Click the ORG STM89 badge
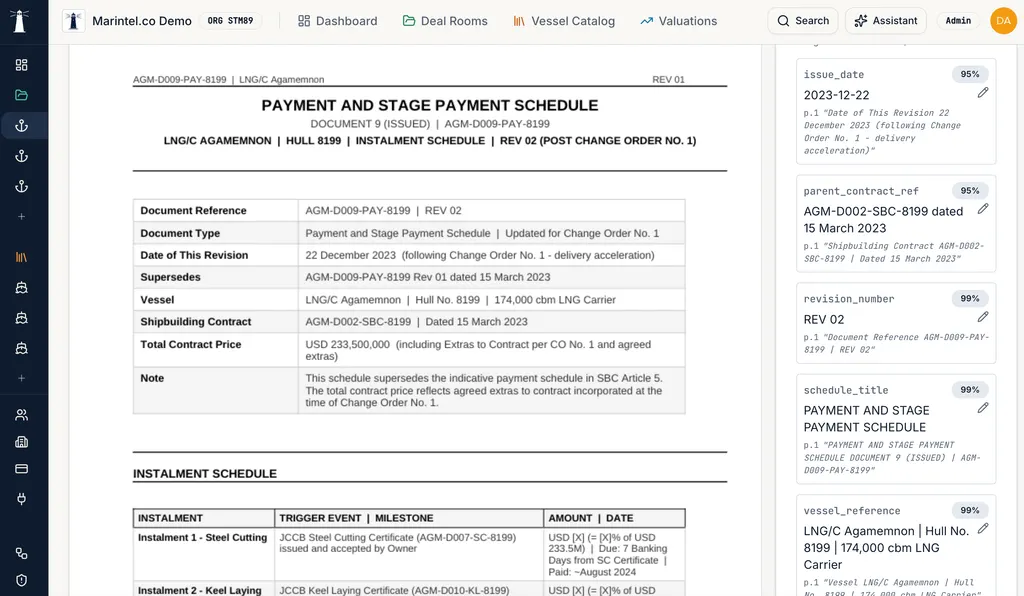Image resolution: width=1024 pixels, height=596 pixels. pos(231,21)
